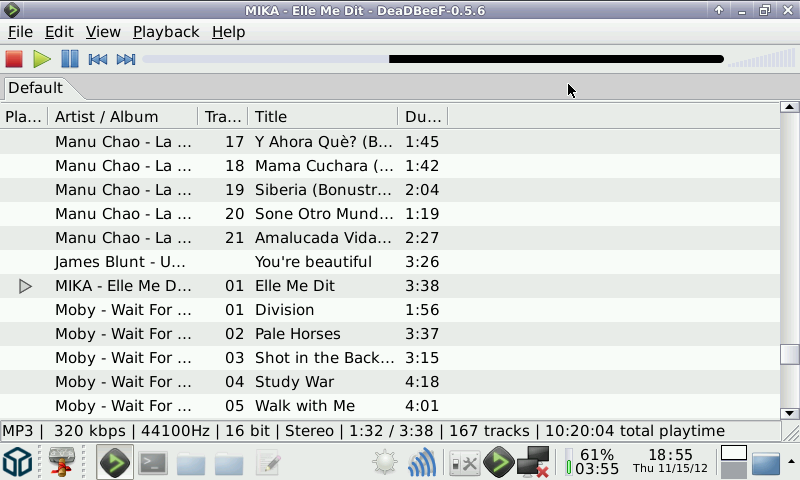Pause the current track
The height and width of the screenshot is (480, 800).
[x=70, y=59]
